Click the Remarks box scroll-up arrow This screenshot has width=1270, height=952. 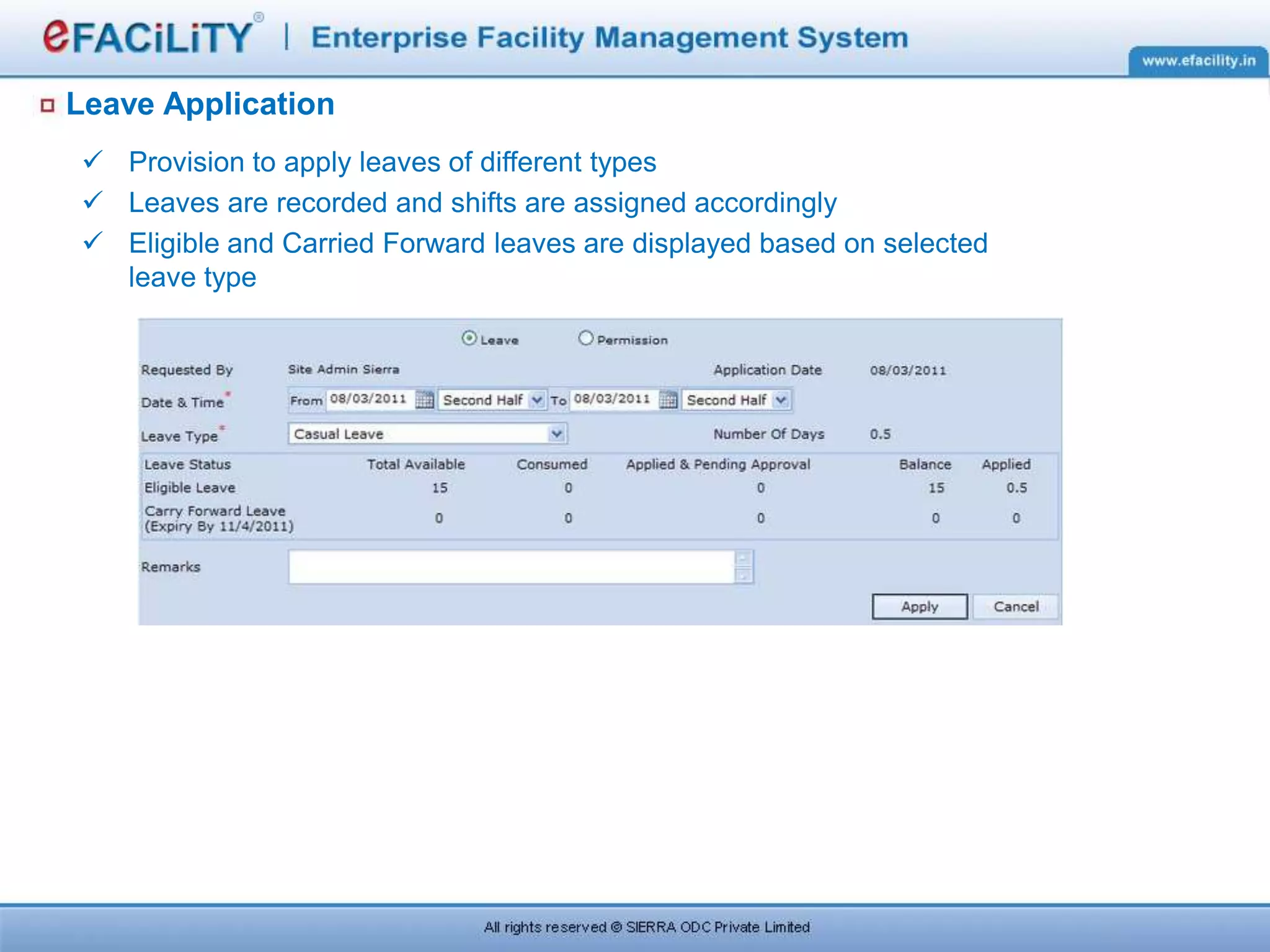tap(743, 558)
